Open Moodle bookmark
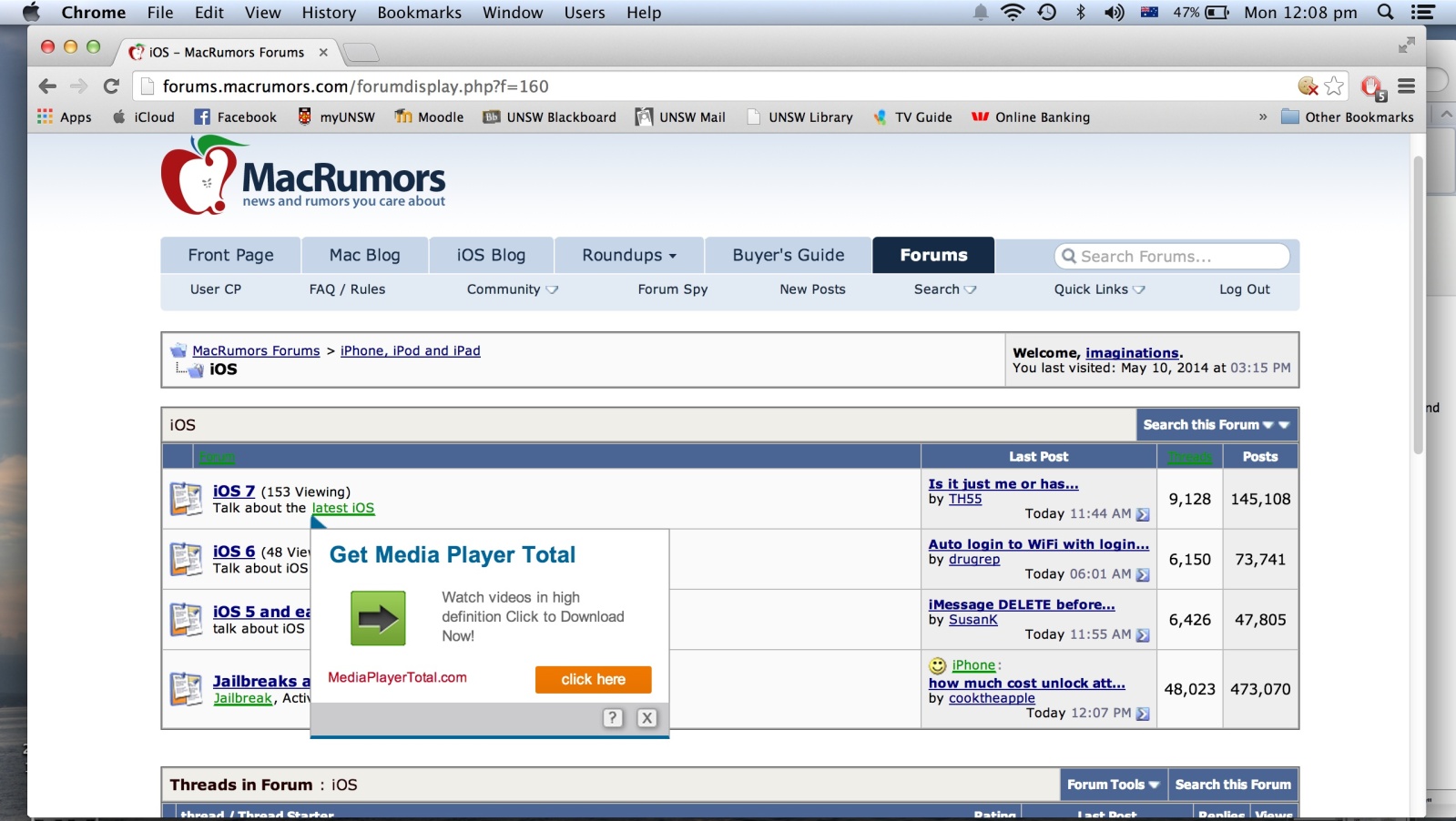This screenshot has height=821, width=1456. (429, 117)
